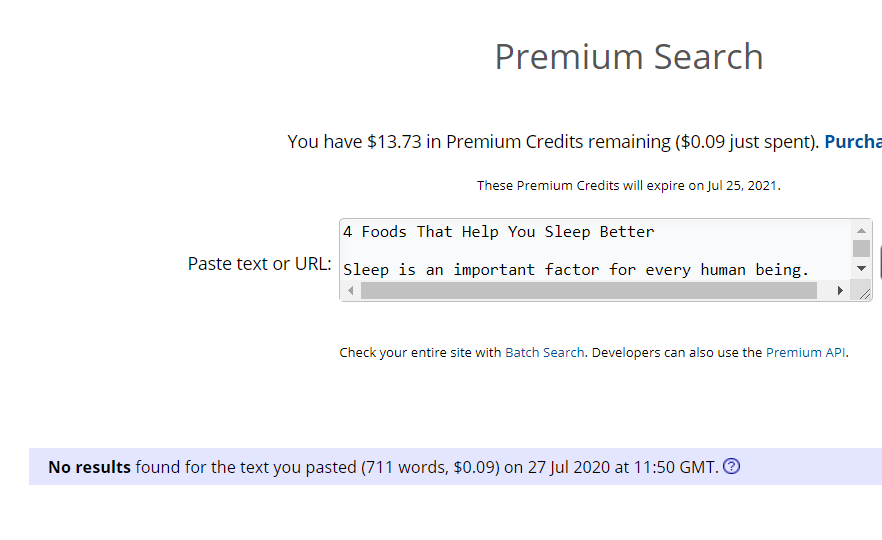The height and width of the screenshot is (540, 882).
Task: Click the text box scroll down arrow
Action: point(861,269)
